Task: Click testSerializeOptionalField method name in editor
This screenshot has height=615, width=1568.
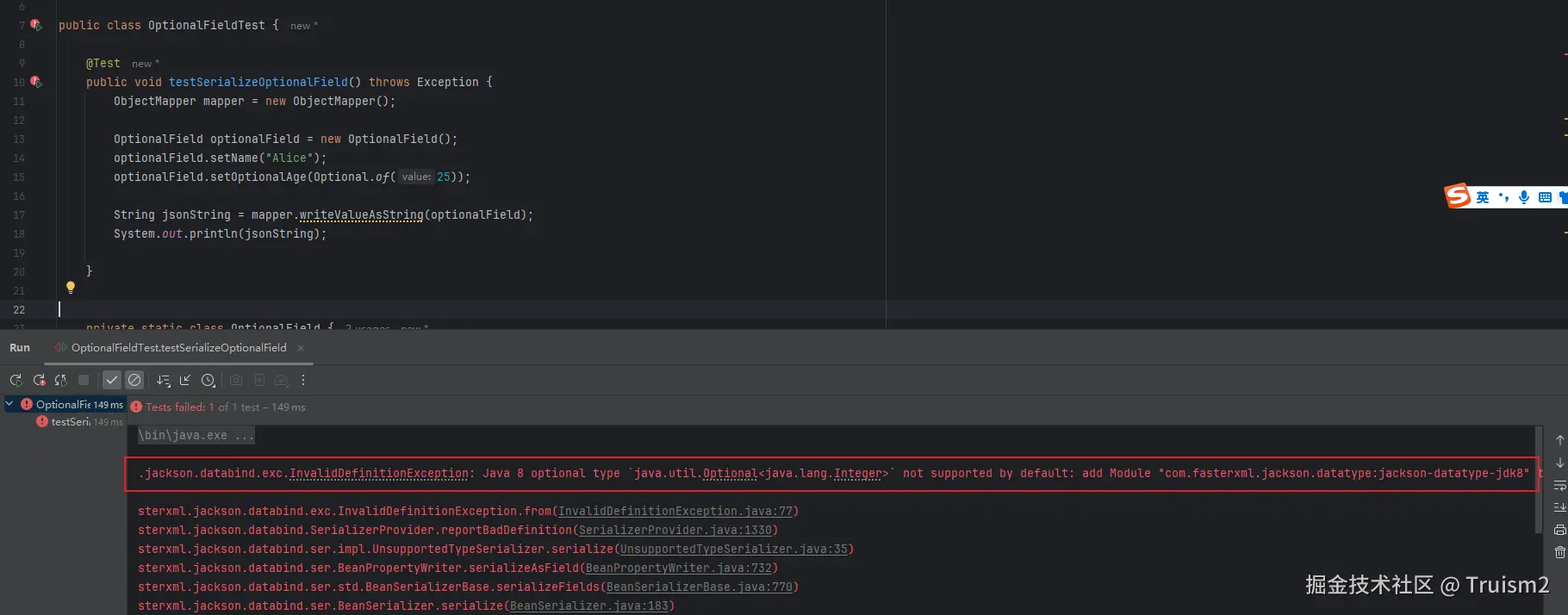Action: [x=258, y=83]
